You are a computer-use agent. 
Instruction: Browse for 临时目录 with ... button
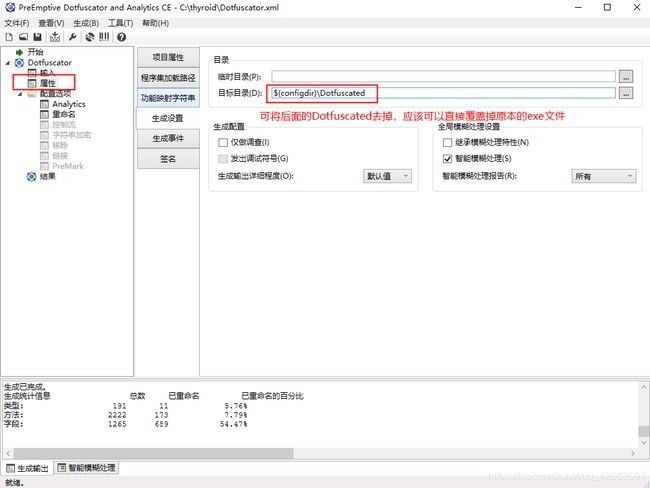click(626, 77)
